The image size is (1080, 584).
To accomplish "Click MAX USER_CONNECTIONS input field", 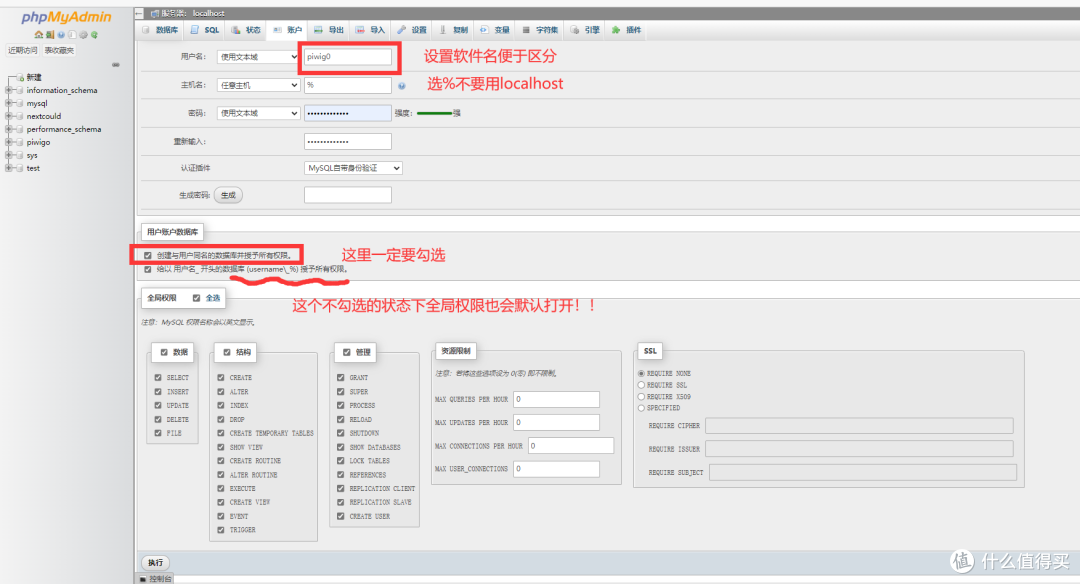I will (557, 469).
